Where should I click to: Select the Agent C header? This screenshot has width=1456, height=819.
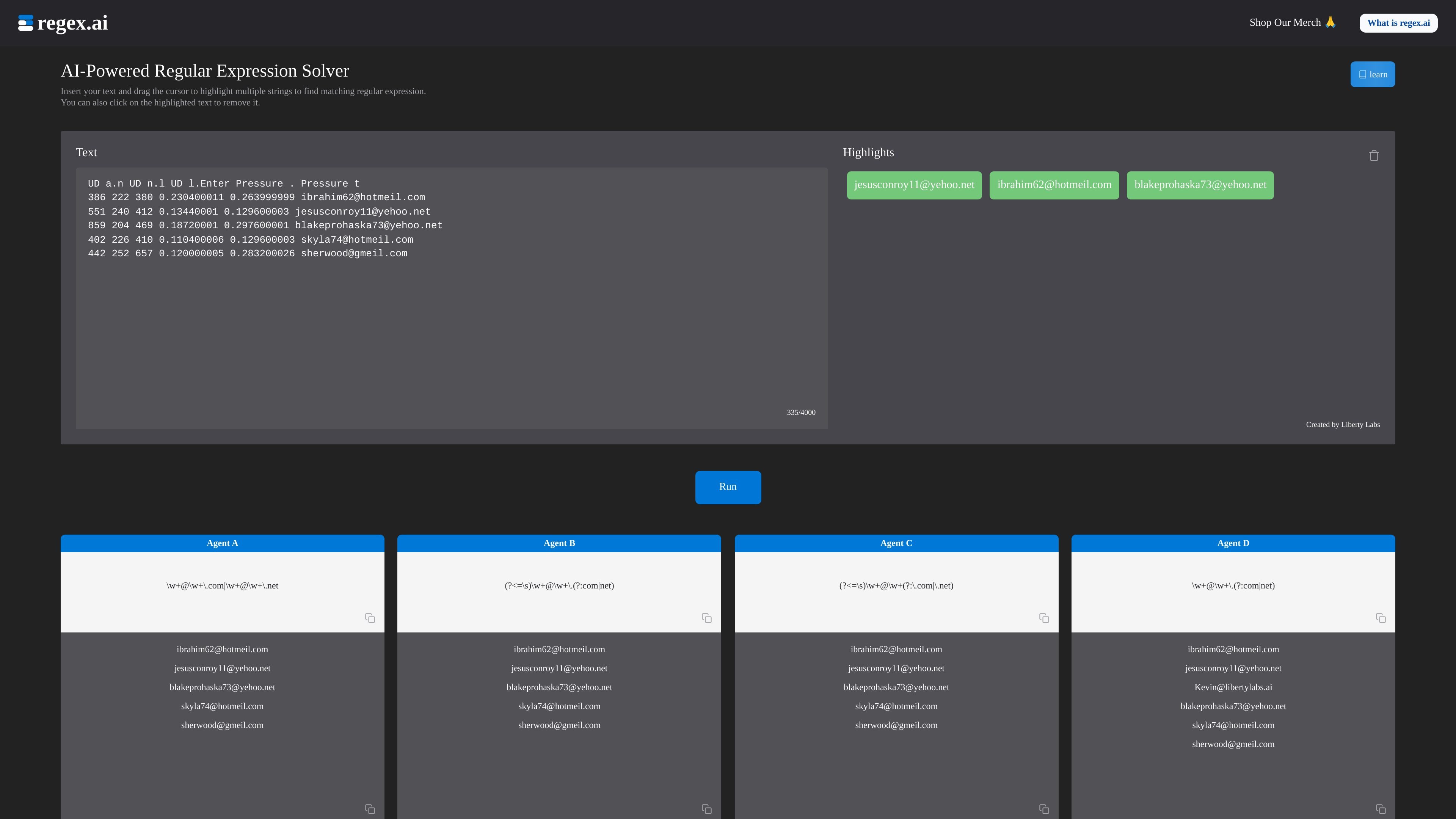point(896,543)
